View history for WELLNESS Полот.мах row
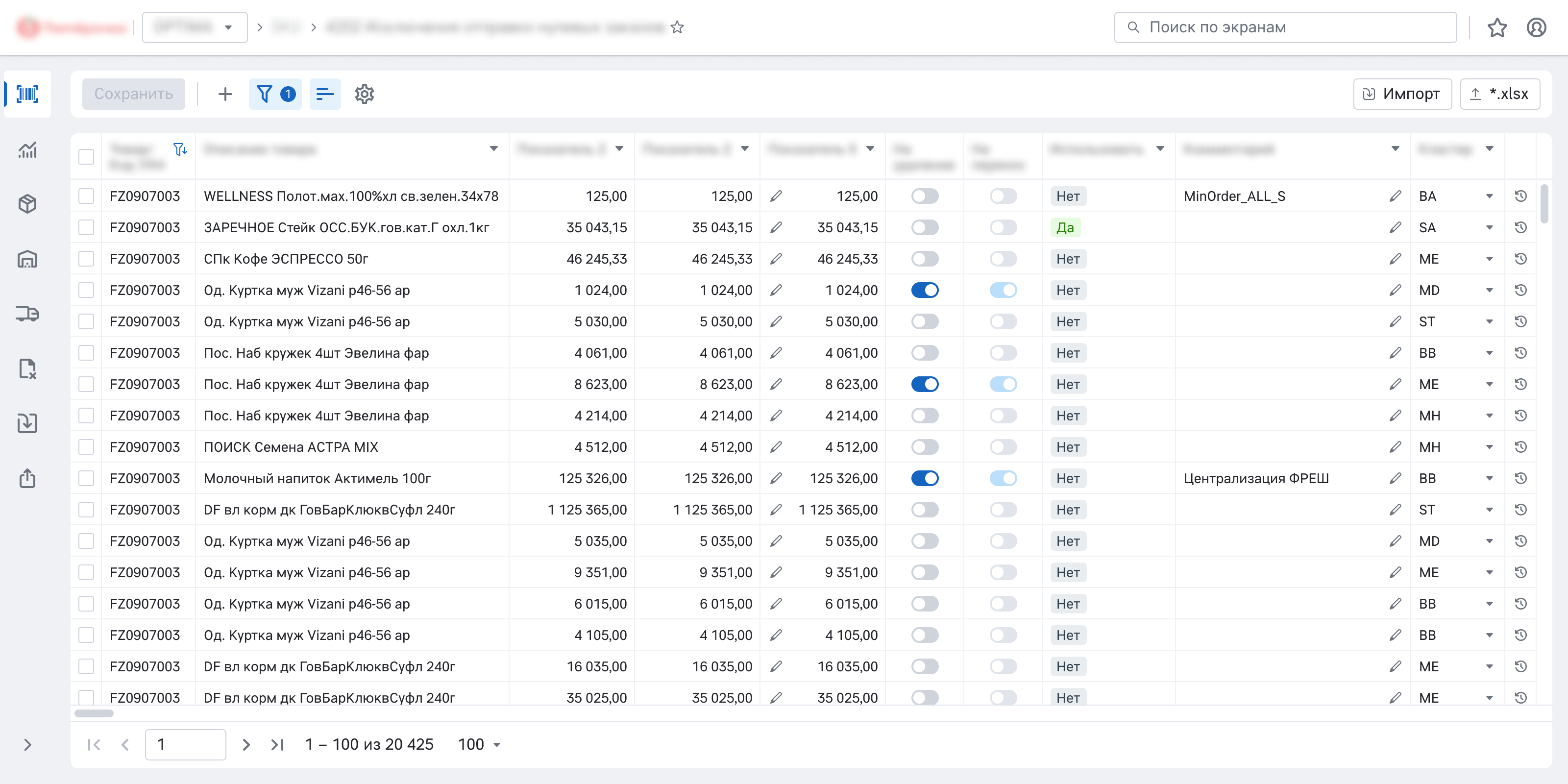The height and width of the screenshot is (784, 1568). tap(1520, 196)
